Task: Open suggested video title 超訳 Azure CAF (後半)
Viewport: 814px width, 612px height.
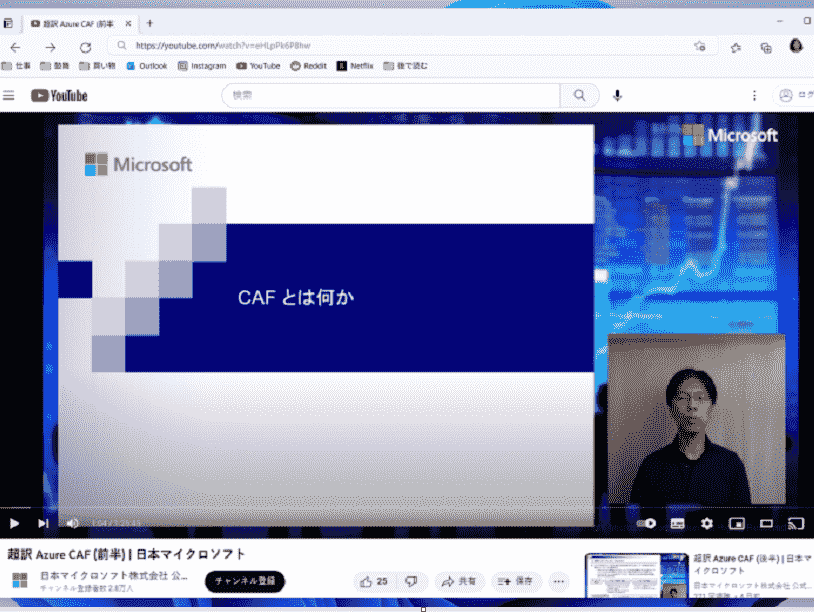Action: 753,564
